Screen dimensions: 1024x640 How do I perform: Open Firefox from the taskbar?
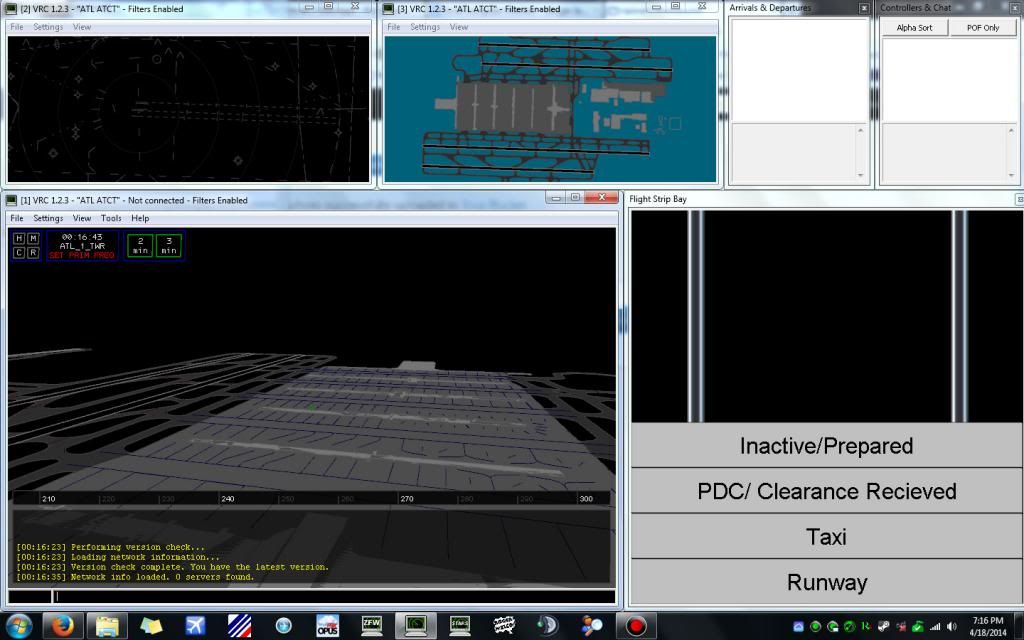[63, 625]
